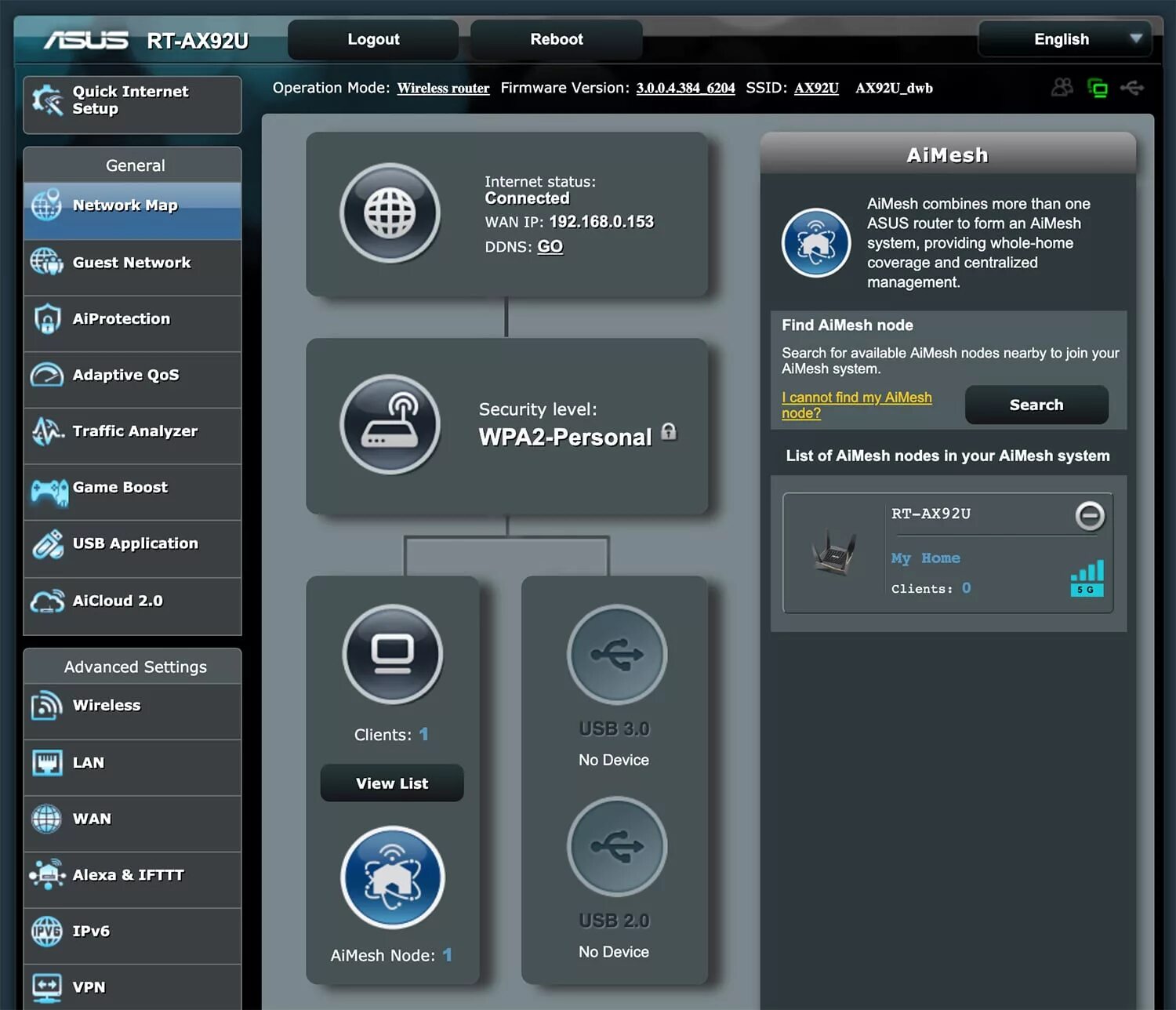The height and width of the screenshot is (1010, 1176).
Task: Click the WPA2-Personal security level text
Action: click(565, 437)
